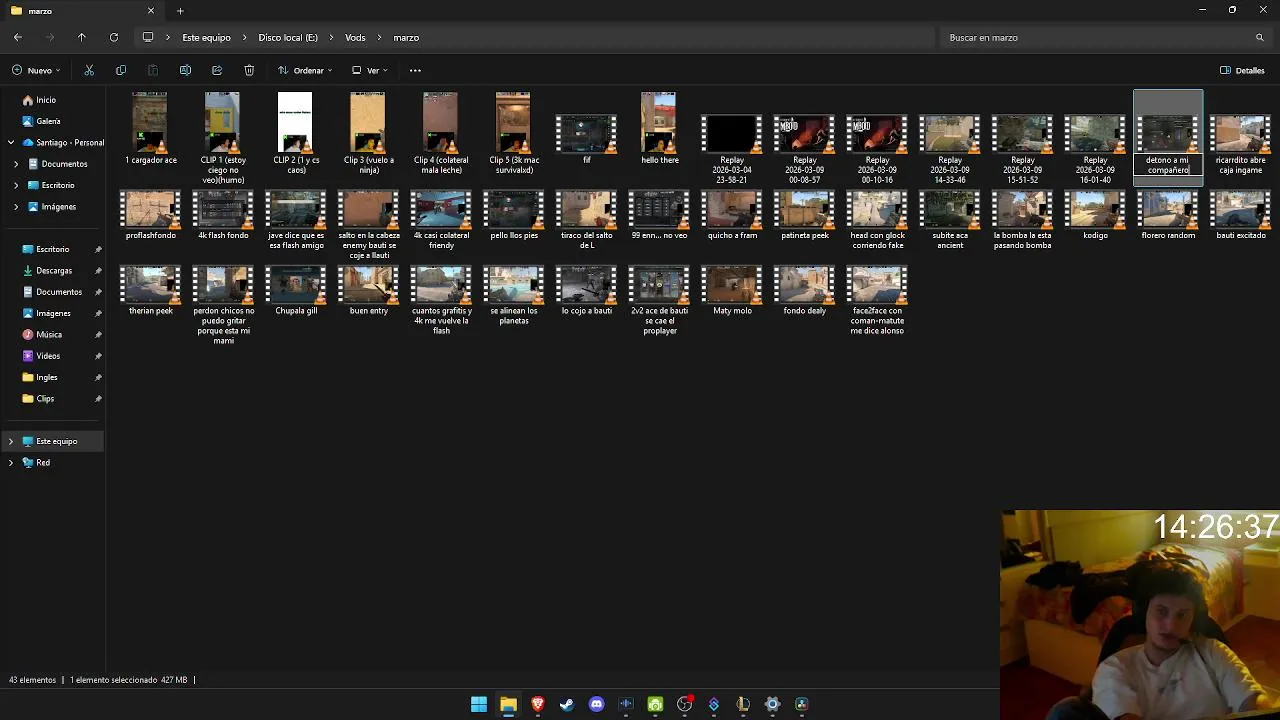Open the Settings gear taskbar icon
The image size is (1280, 720).
coord(772,704)
